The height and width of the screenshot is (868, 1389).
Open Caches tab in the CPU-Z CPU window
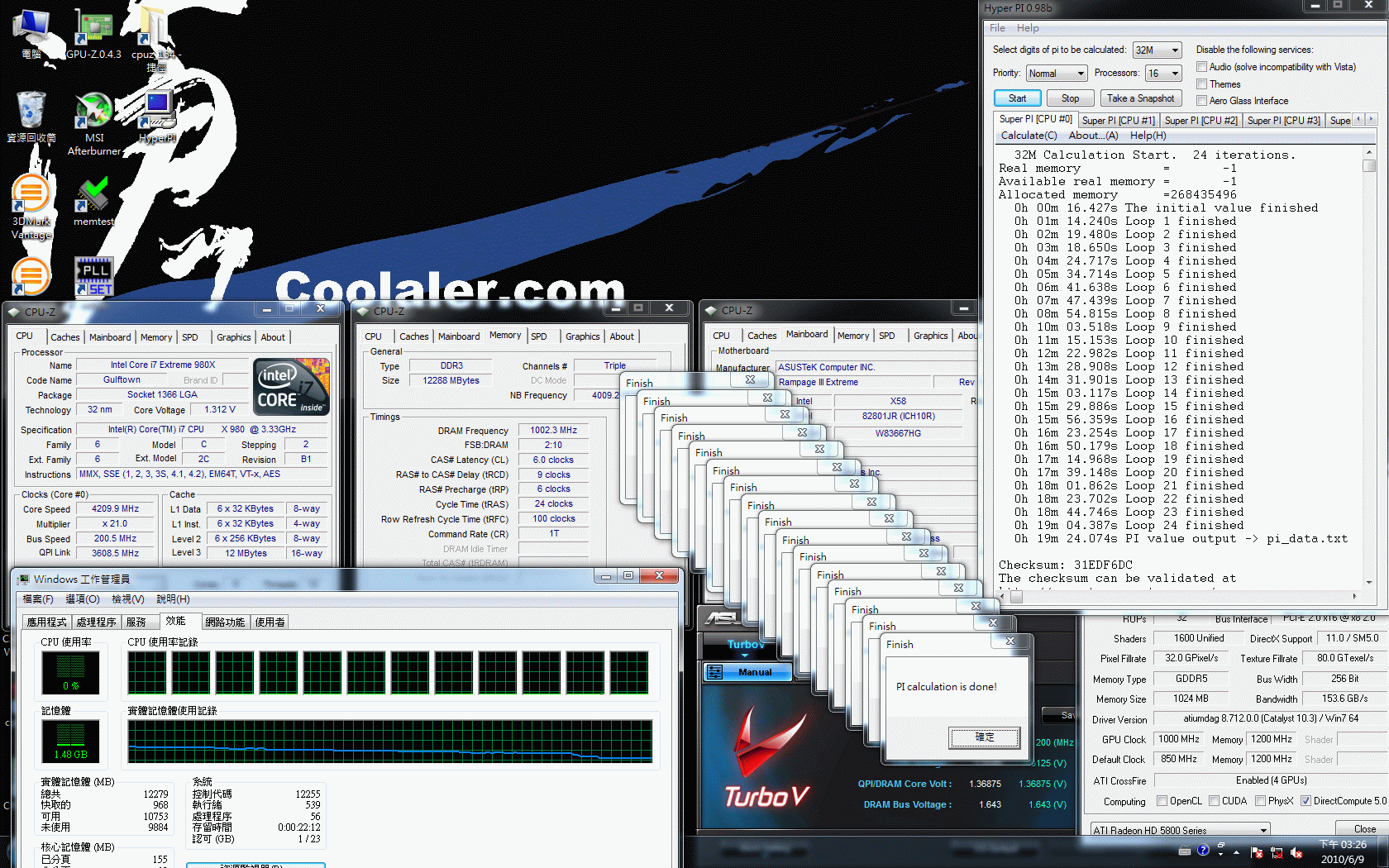[64, 337]
